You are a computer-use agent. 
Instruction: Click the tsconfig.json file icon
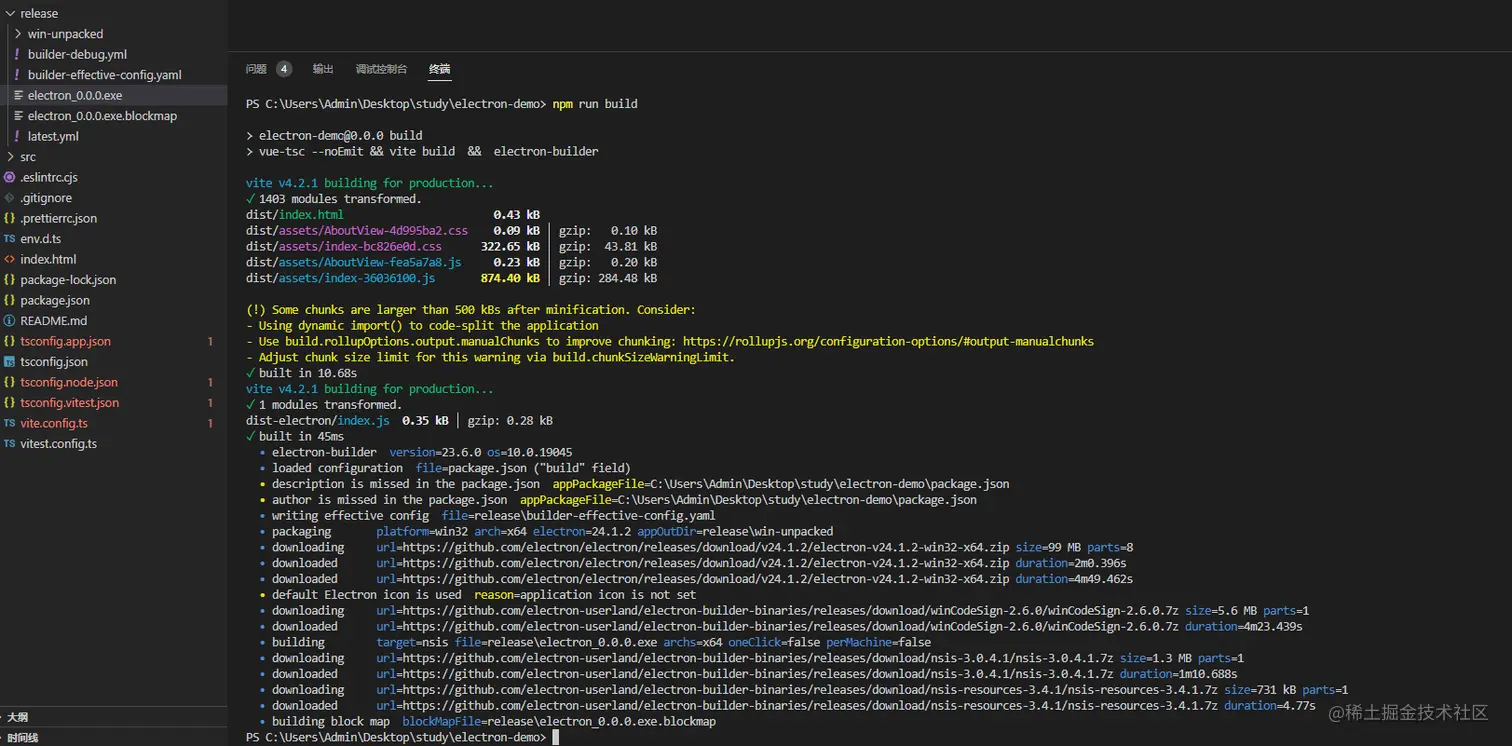10,362
